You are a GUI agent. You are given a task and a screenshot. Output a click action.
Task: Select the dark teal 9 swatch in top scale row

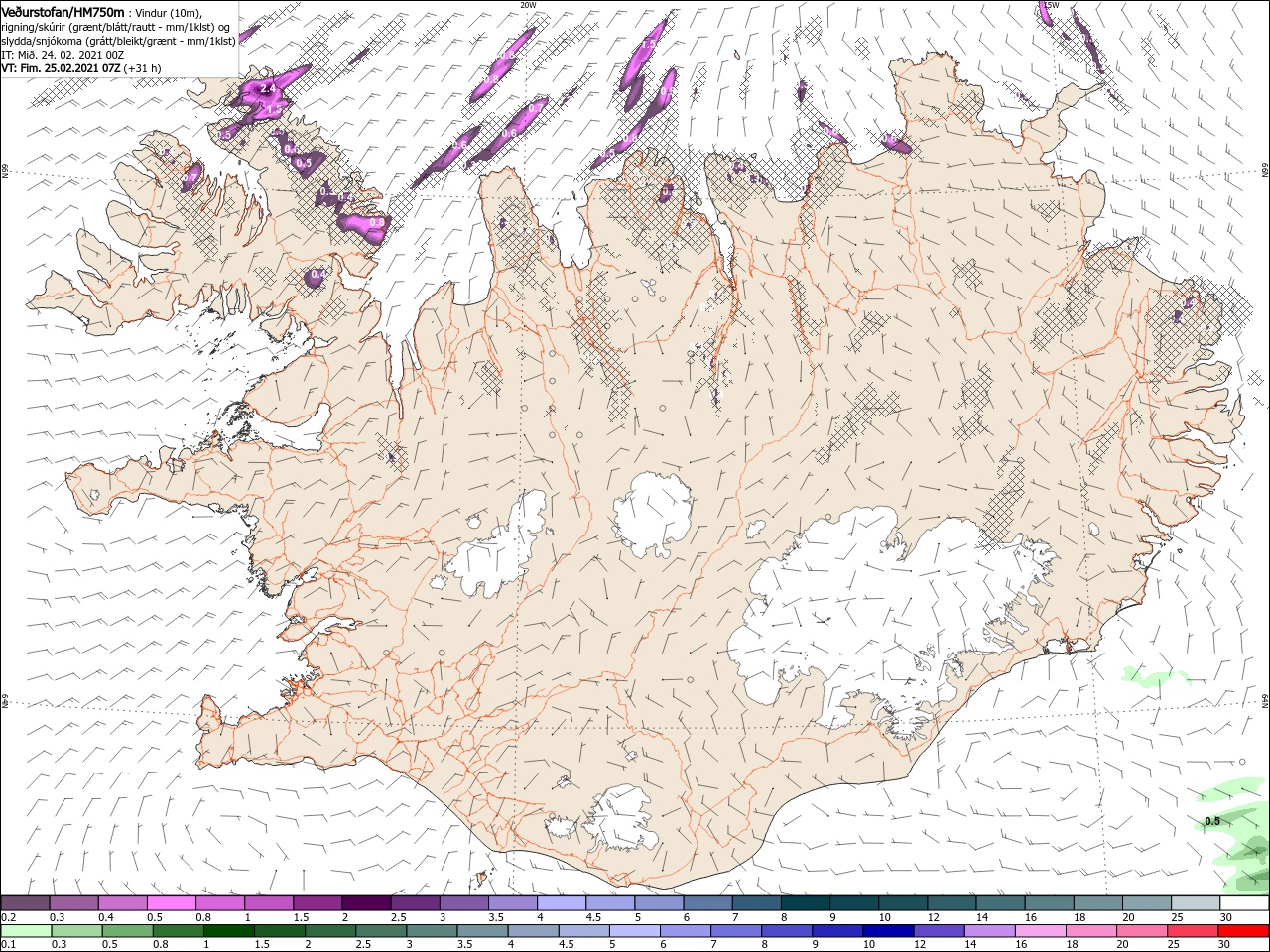click(854, 902)
